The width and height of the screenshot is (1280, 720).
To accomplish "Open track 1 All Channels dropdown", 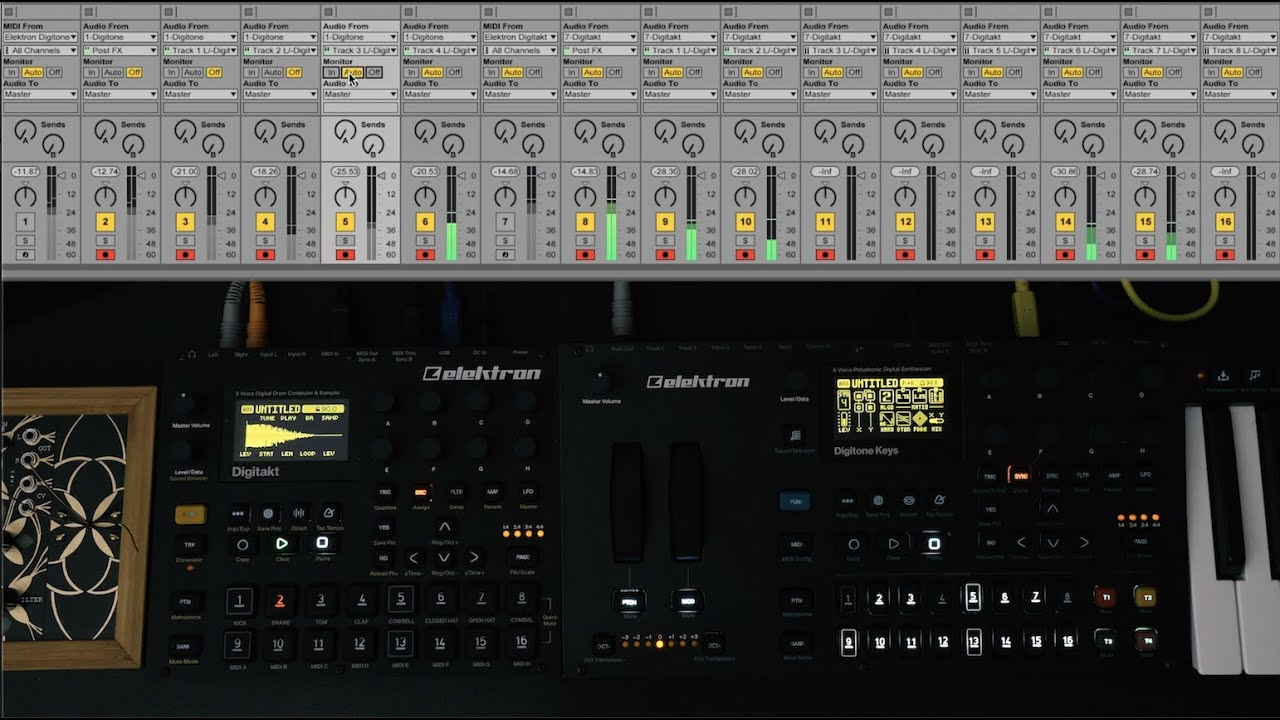I will click(x=40, y=50).
